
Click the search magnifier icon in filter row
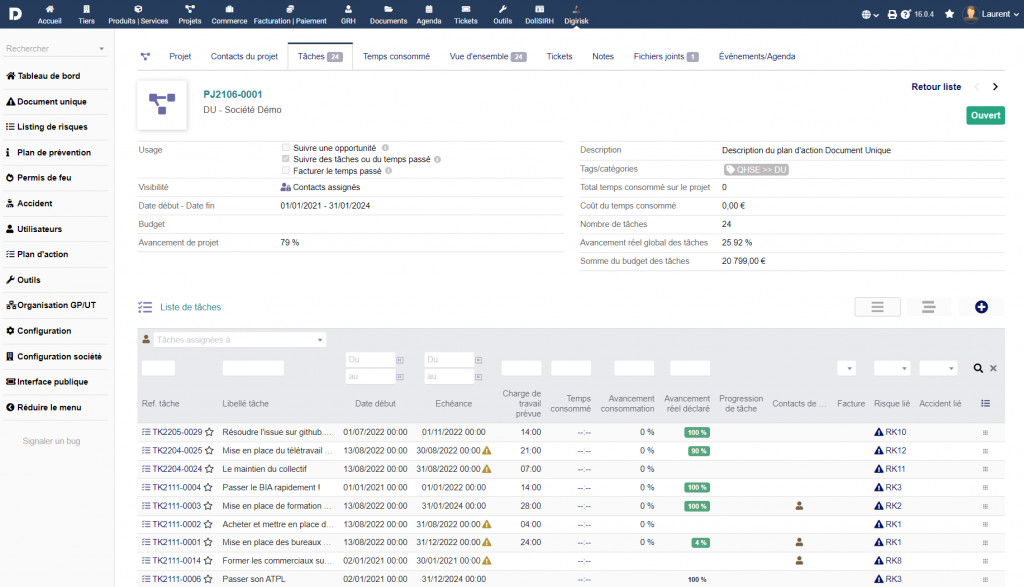click(979, 369)
